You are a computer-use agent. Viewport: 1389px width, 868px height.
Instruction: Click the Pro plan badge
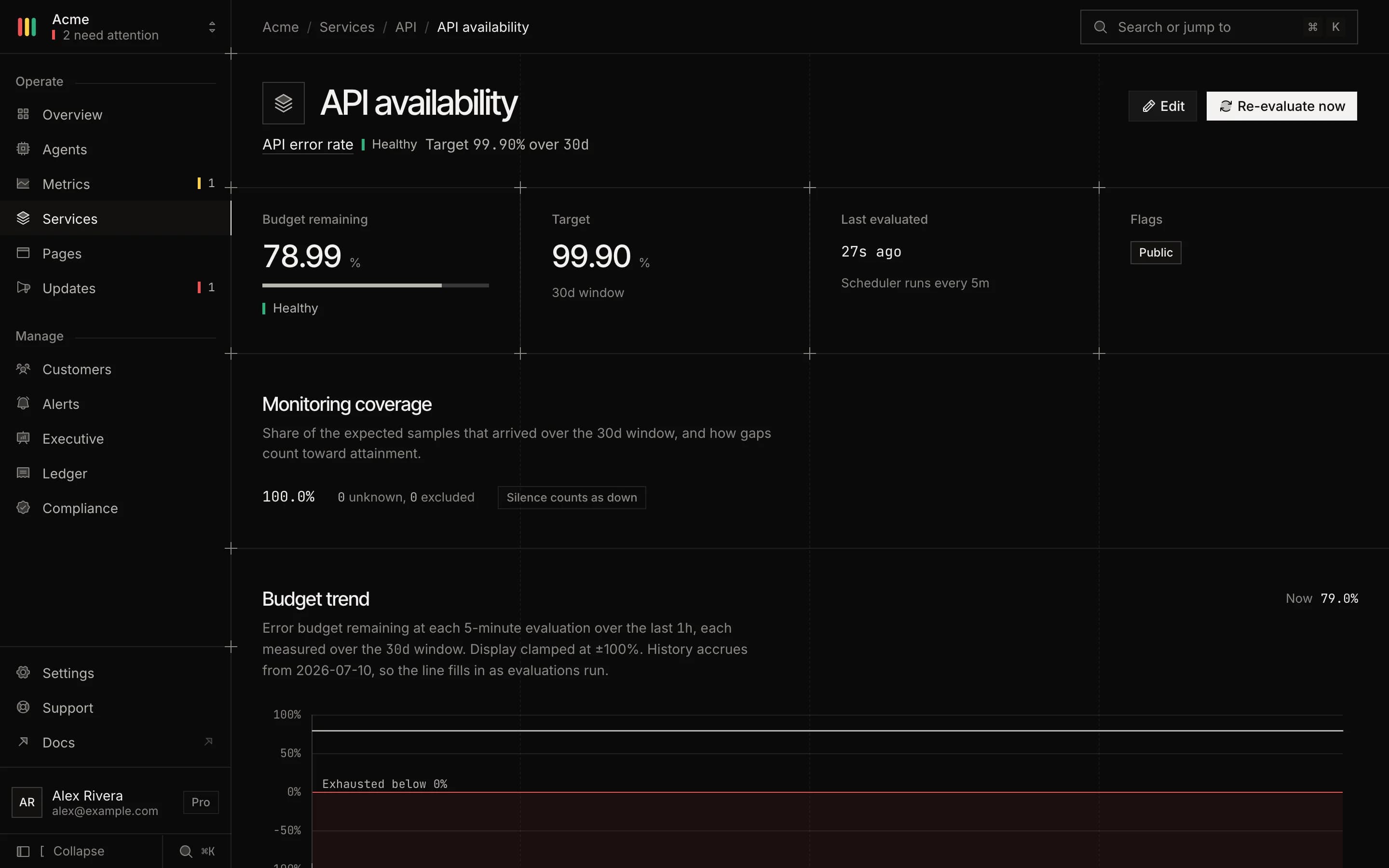pos(201,802)
